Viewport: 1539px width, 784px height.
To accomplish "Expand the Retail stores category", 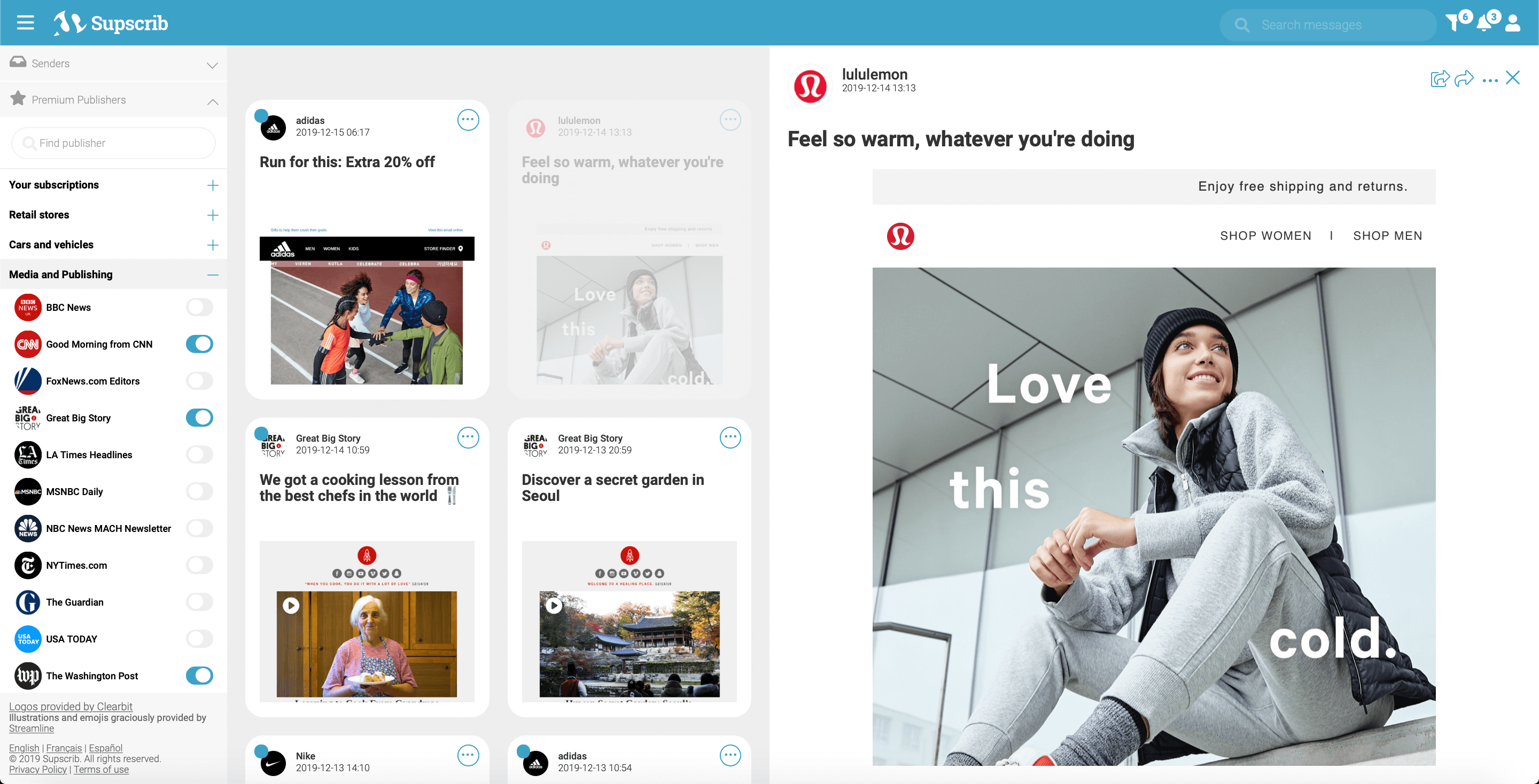I will click(x=212, y=215).
